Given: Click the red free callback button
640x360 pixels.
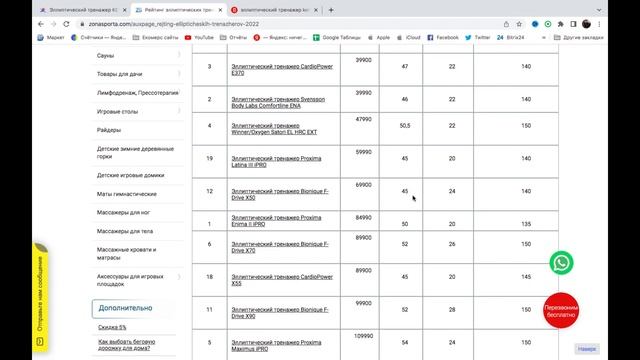Looking at the screenshot, I should click(561, 311).
